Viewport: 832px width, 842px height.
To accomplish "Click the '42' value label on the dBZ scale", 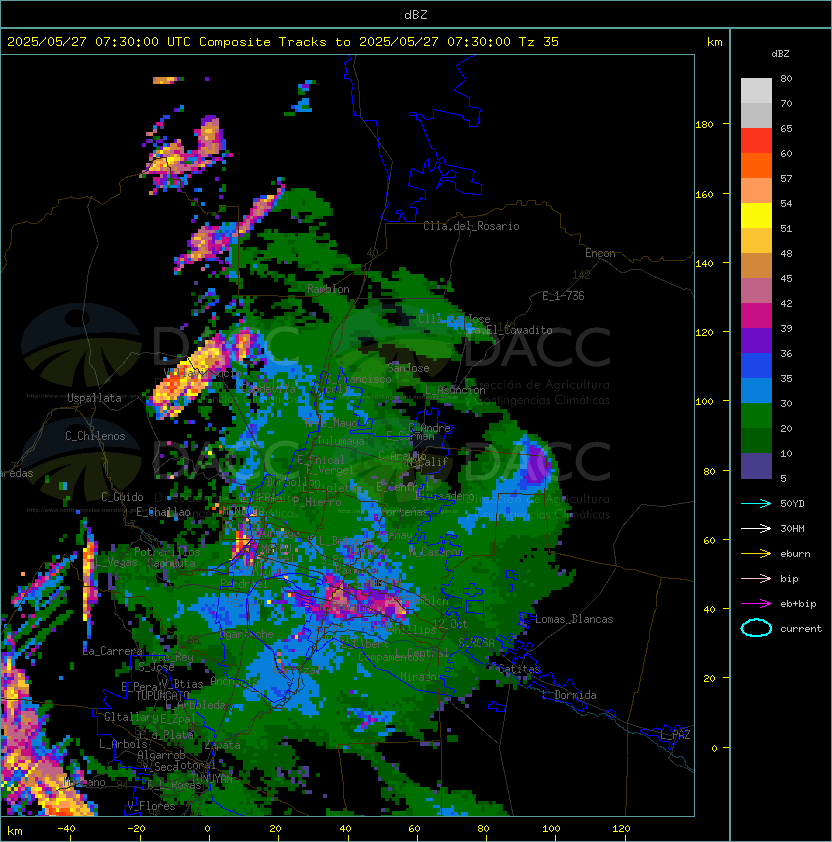I will [x=786, y=303].
